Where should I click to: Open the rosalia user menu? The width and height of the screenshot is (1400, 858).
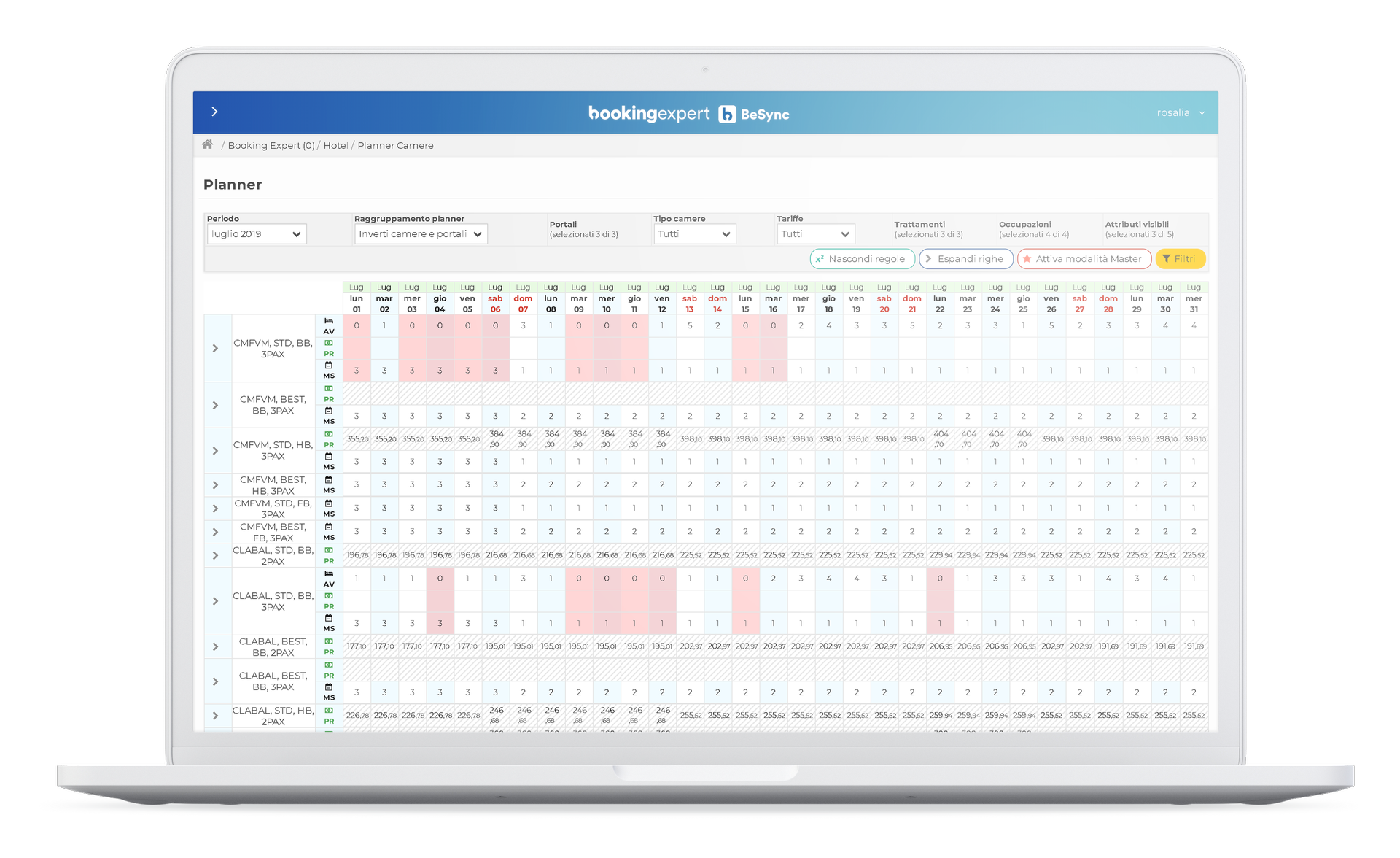click(x=1181, y=112)
